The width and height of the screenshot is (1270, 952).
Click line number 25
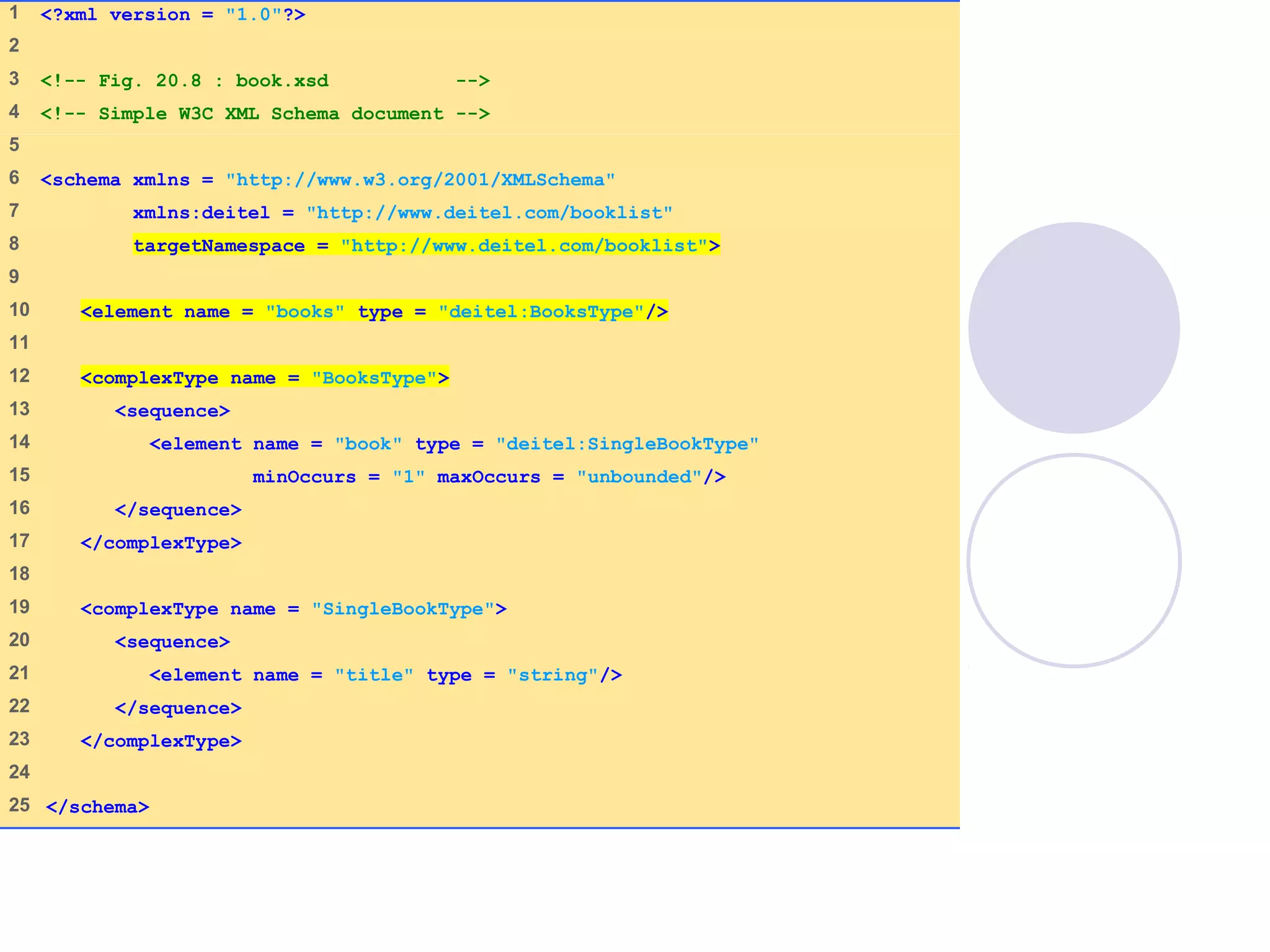click(x=19, y=805)
